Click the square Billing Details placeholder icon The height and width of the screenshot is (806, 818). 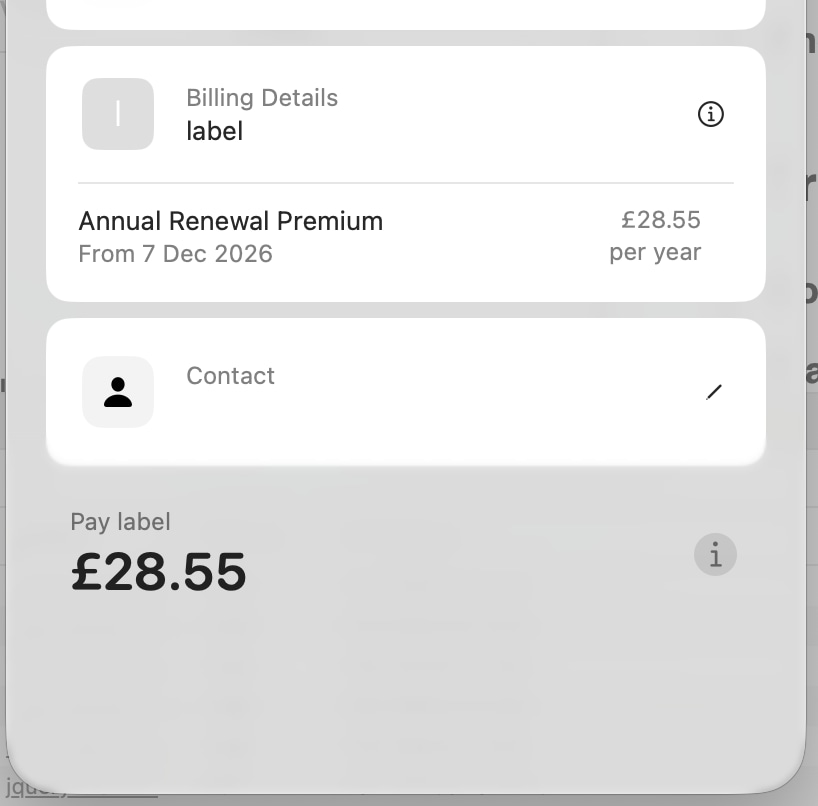118,114
